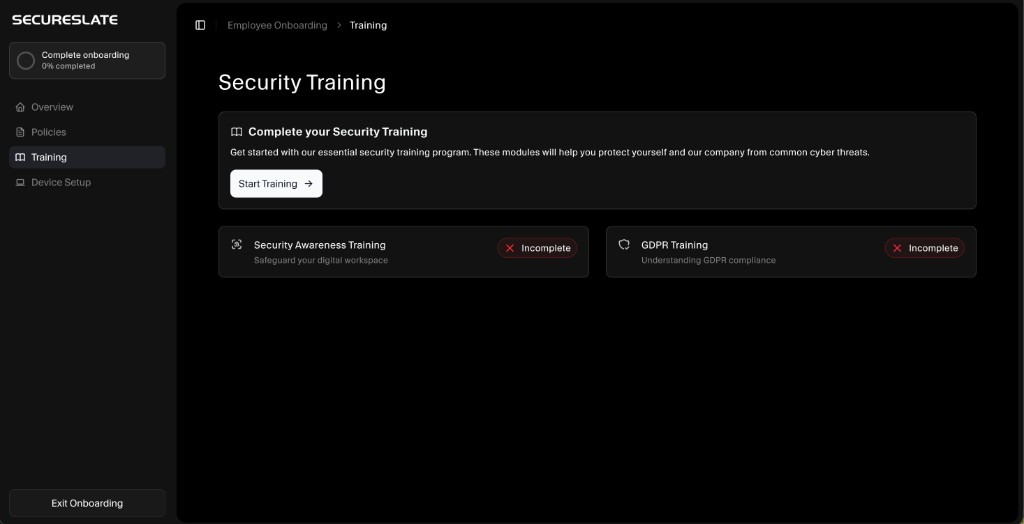Image resolution: width=1024 pixels, height=524 pixels.
Task: Click the book icon beside Complete your Security Training
Action: click(236, 132)
